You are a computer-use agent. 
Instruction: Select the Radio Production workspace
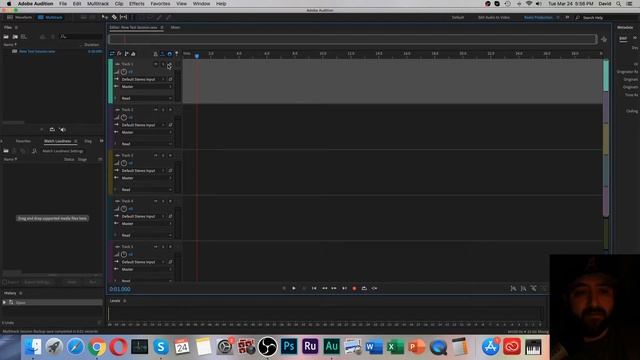pyautogui.click(x=538, y=18)
